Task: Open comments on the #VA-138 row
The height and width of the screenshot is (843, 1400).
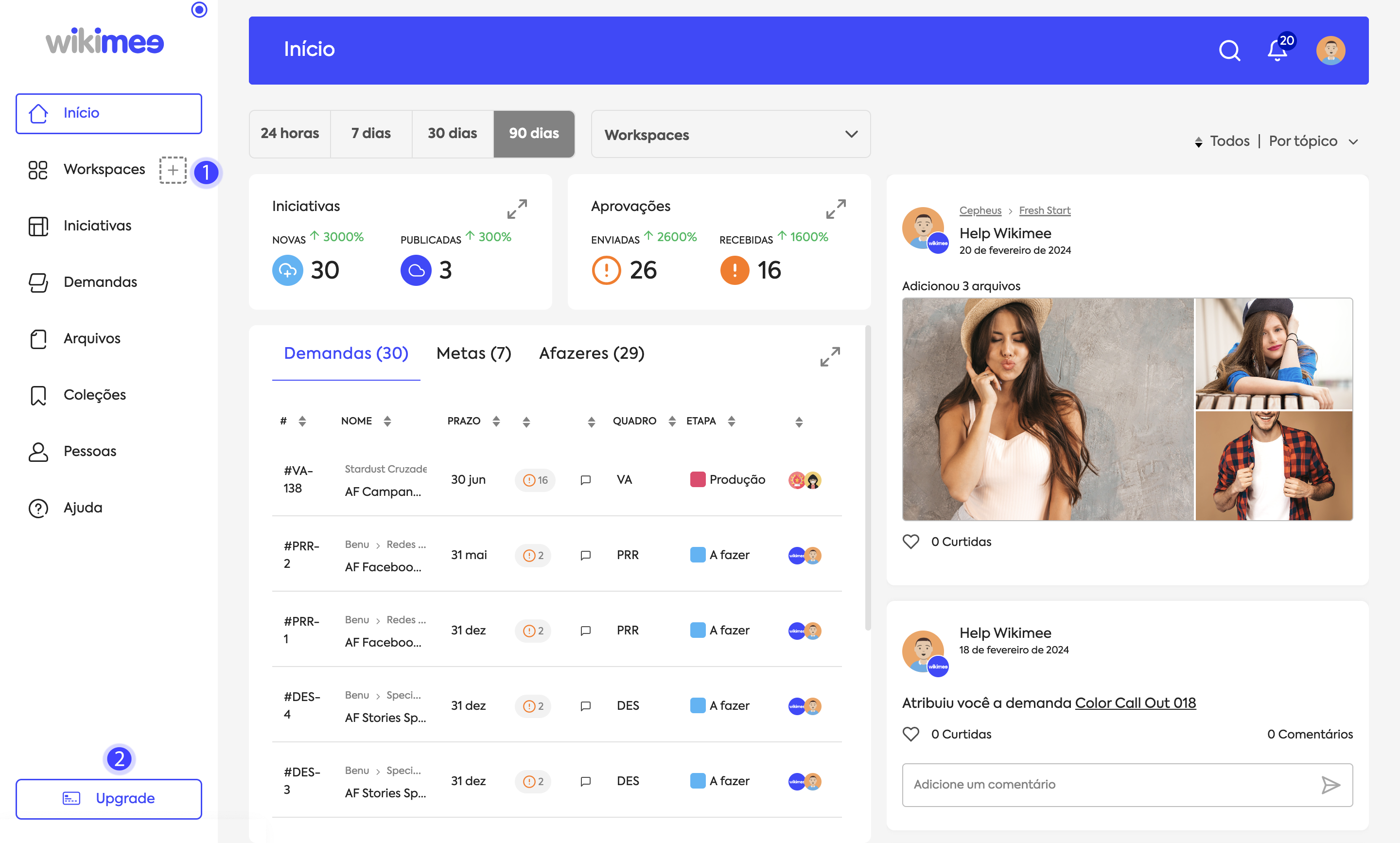Action: tap(586, 480)
